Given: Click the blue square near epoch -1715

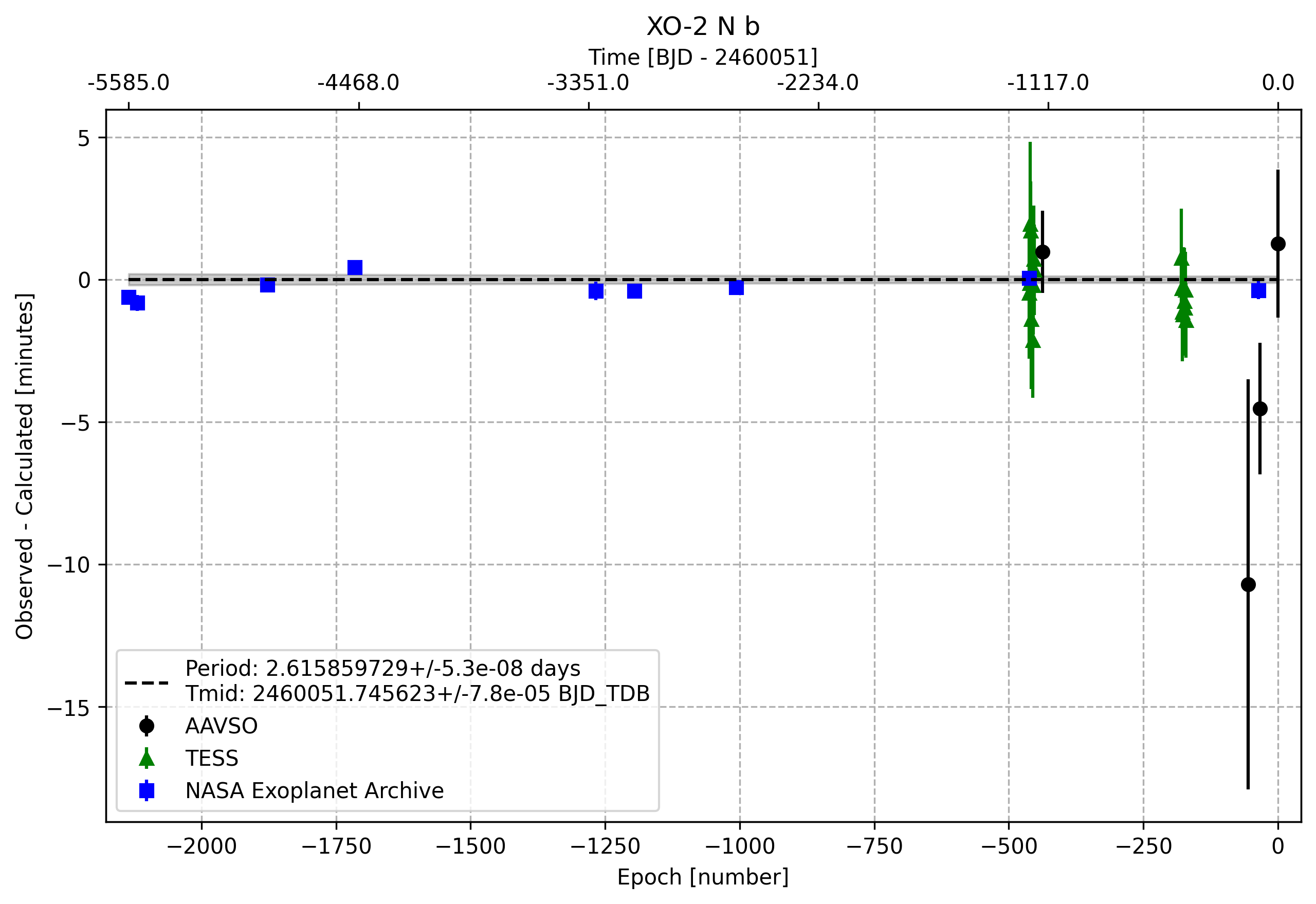Looking at the screenshot, I should [355, 267].
